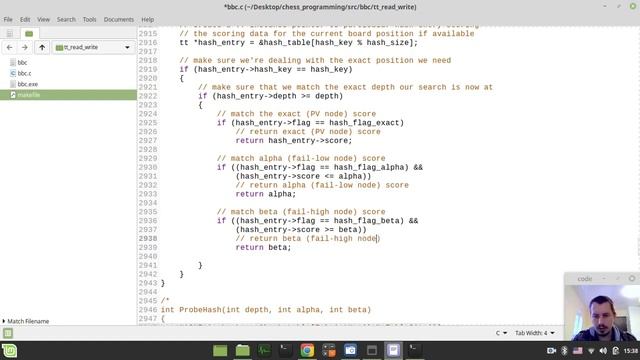Open the volume tray icon

coord(603,351)
